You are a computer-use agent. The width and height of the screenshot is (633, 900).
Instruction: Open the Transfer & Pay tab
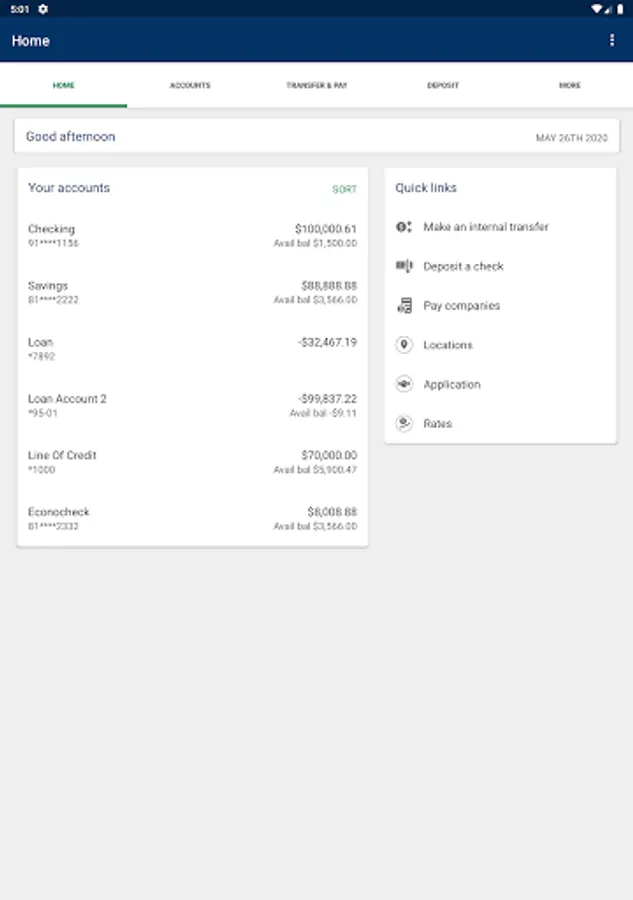click(x=316, y=85)
